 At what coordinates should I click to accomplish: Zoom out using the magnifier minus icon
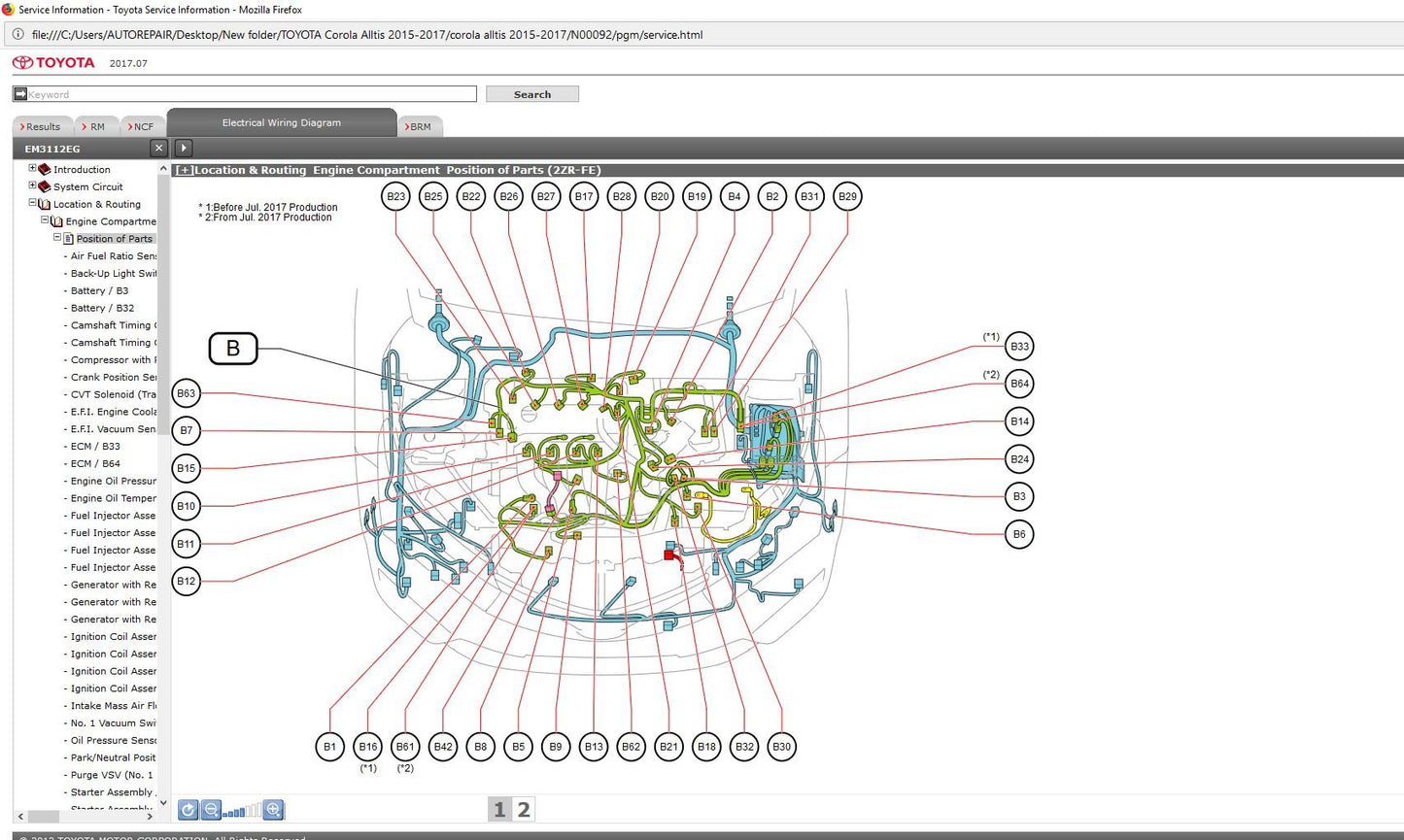click(x=212, y=809)
